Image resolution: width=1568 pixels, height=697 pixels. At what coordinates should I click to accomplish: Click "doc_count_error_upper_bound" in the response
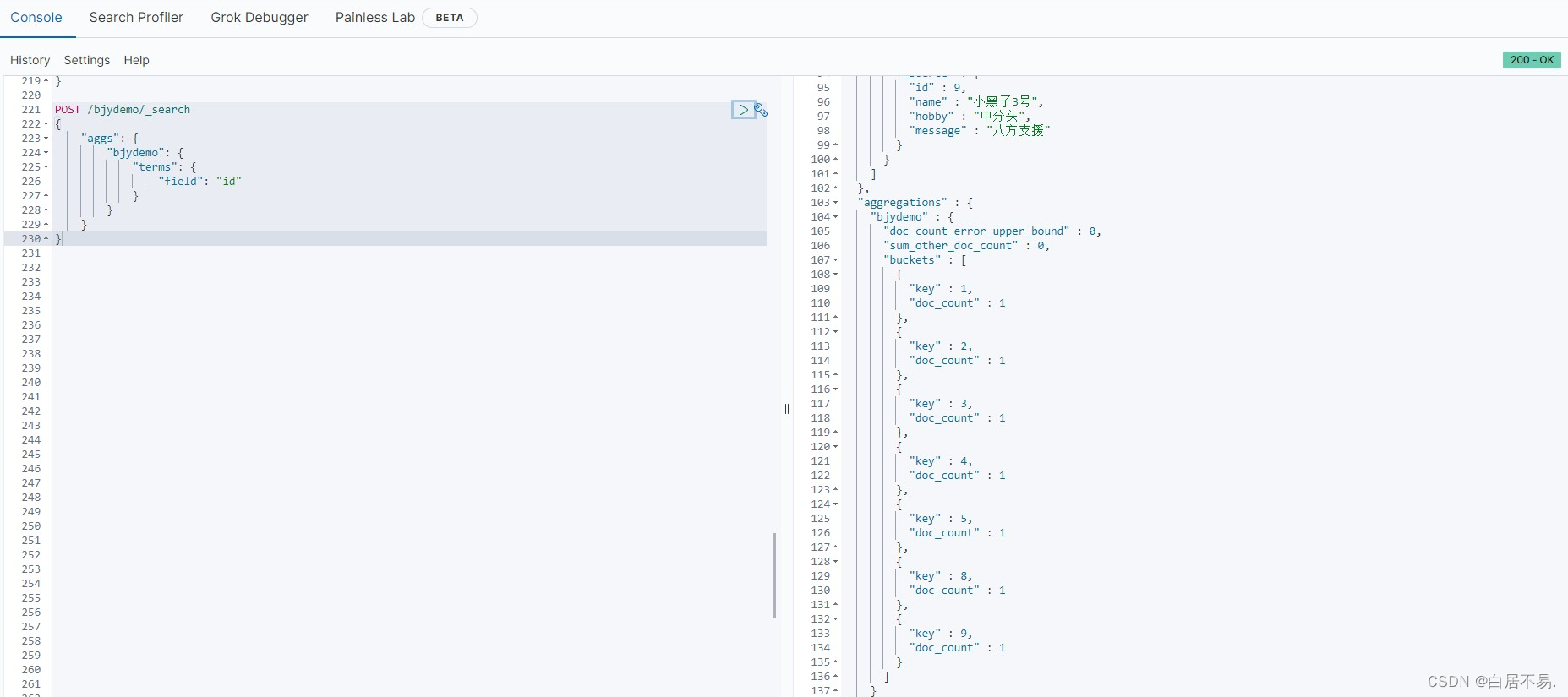click(976, 231)
